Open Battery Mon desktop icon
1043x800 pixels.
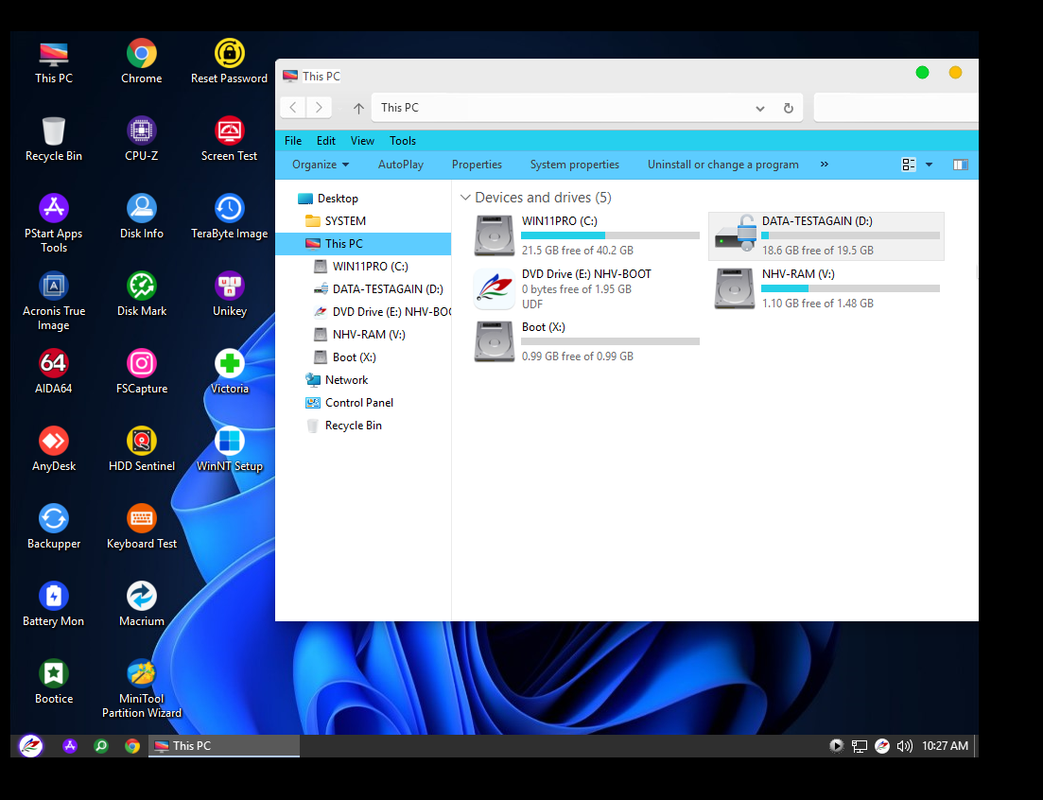(53, 604)
